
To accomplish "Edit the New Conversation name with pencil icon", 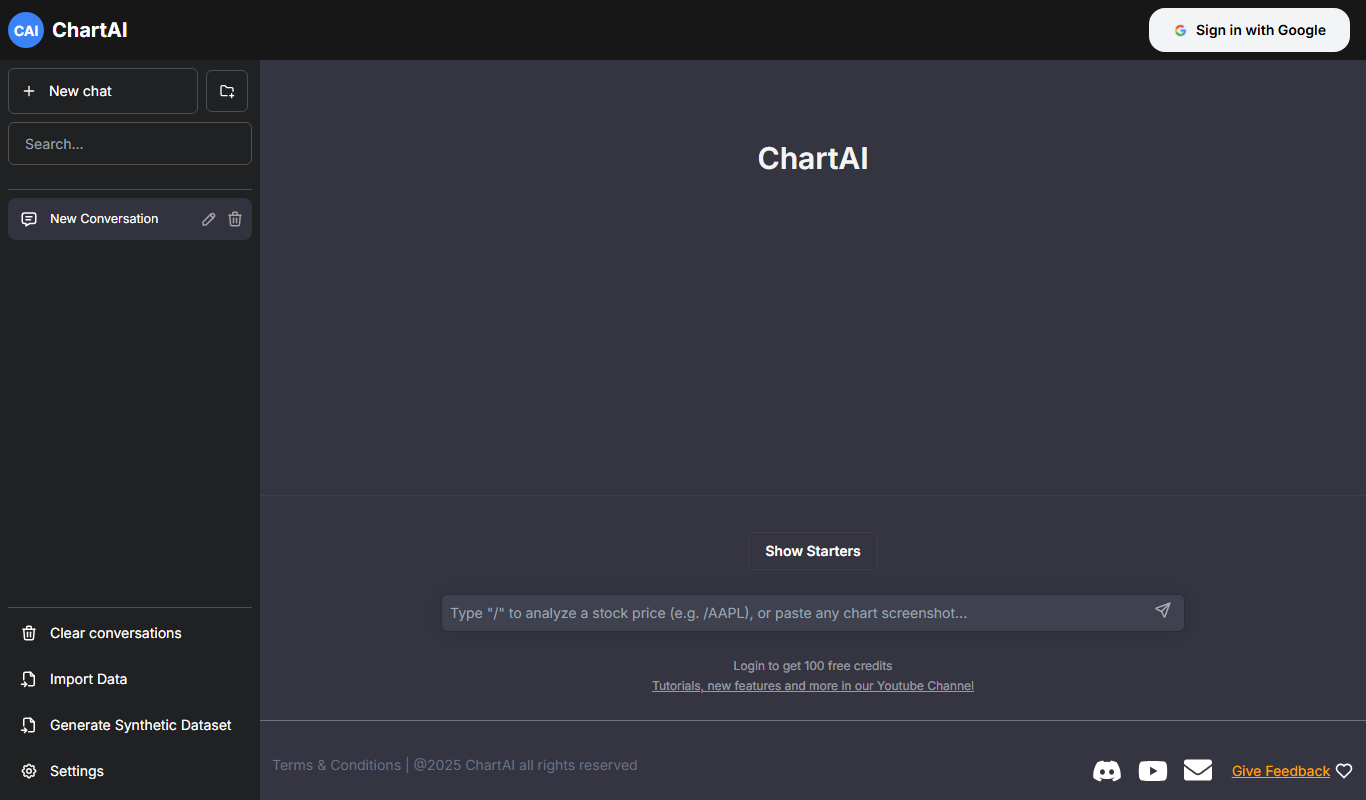I will (208, 219).
